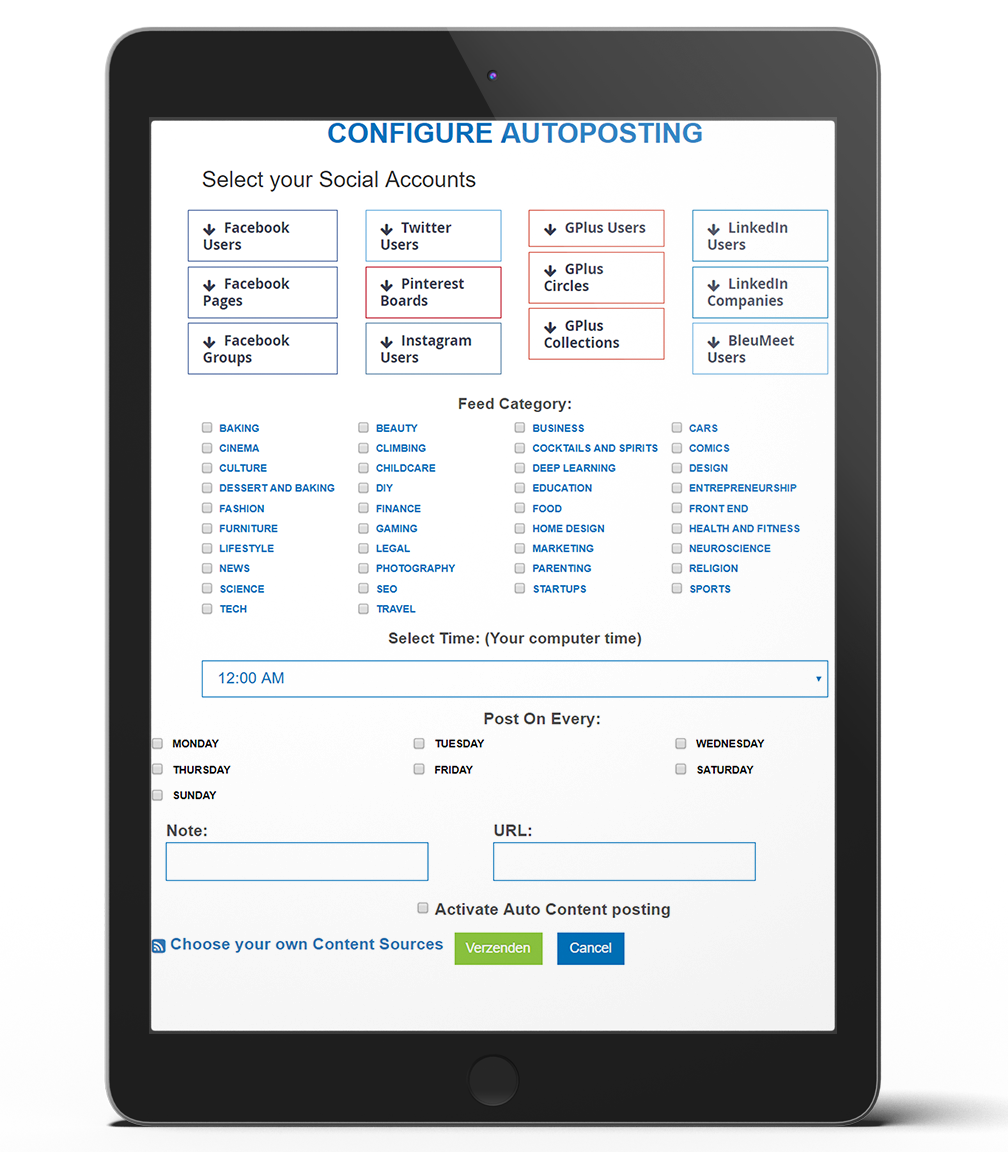Check the COCKTAILS AND SPIRITS category

(520, 447)
